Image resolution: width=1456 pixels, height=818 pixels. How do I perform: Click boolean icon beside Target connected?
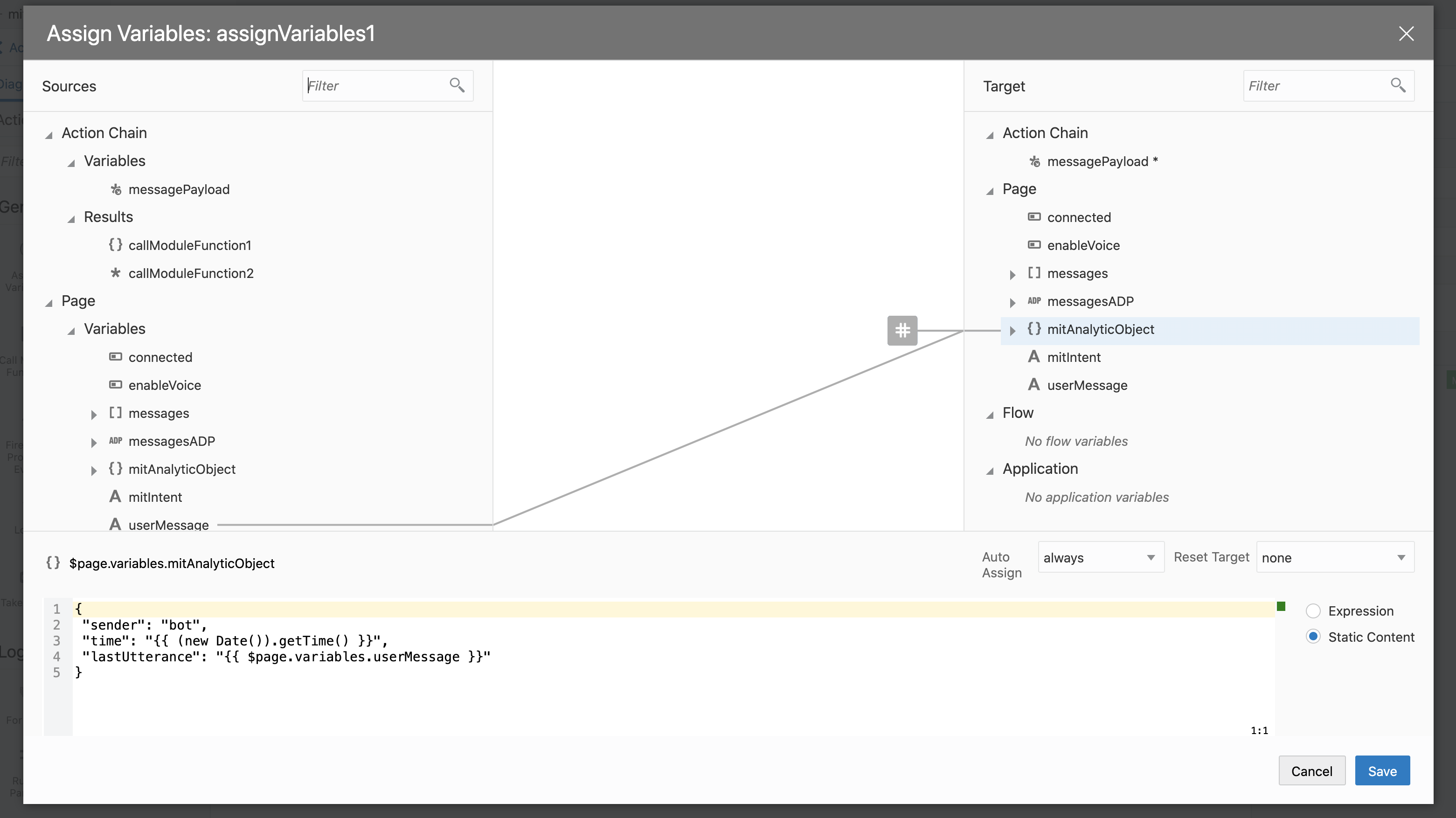(1034, 217)
